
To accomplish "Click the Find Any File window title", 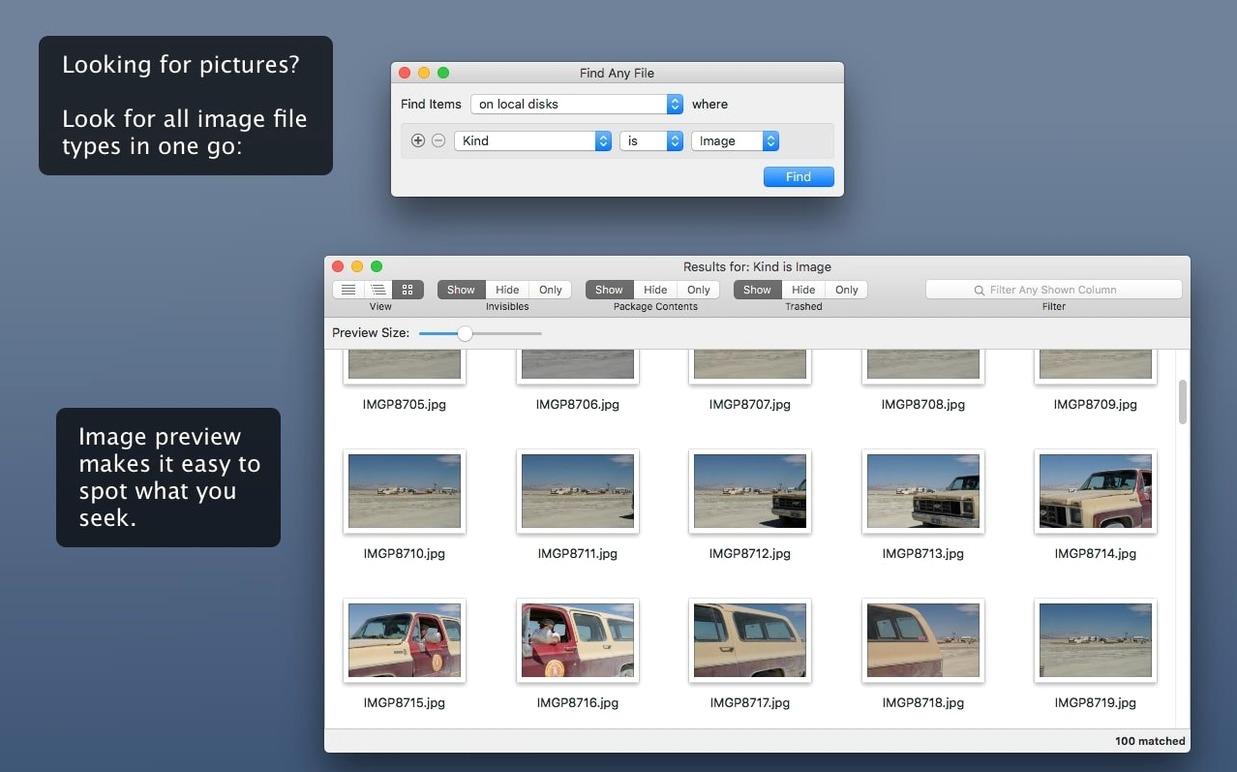I will tap(617, 73).
